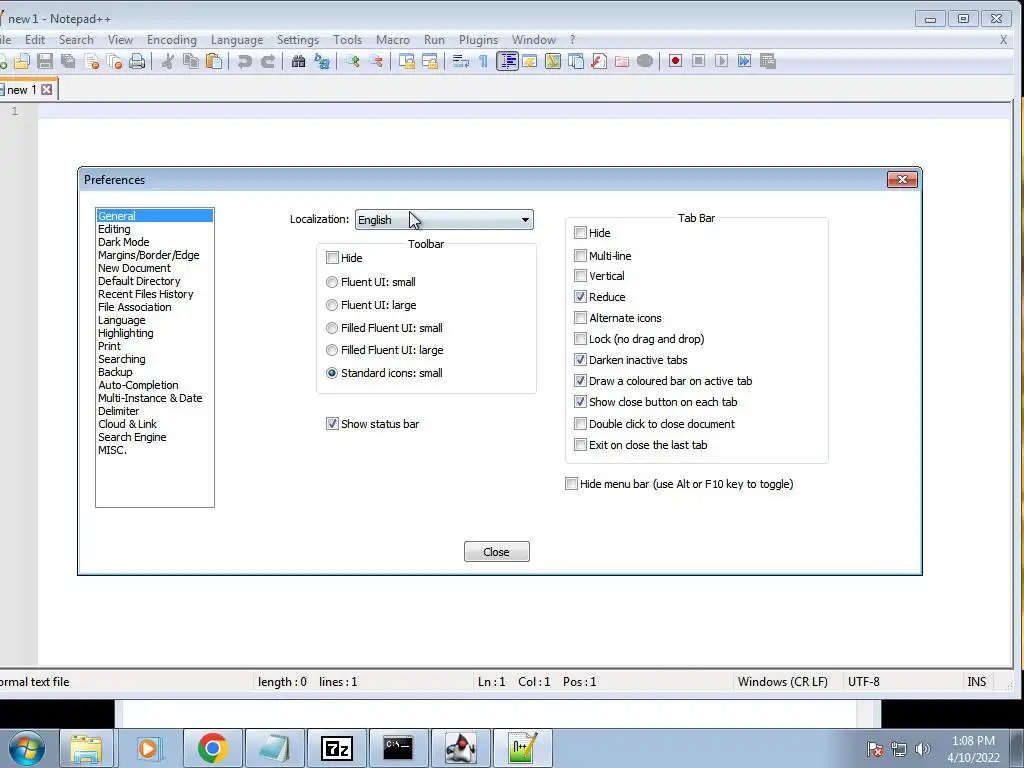Click the Close All toolbar icon
Screen dimensions: 1024x768
point(114,61)
